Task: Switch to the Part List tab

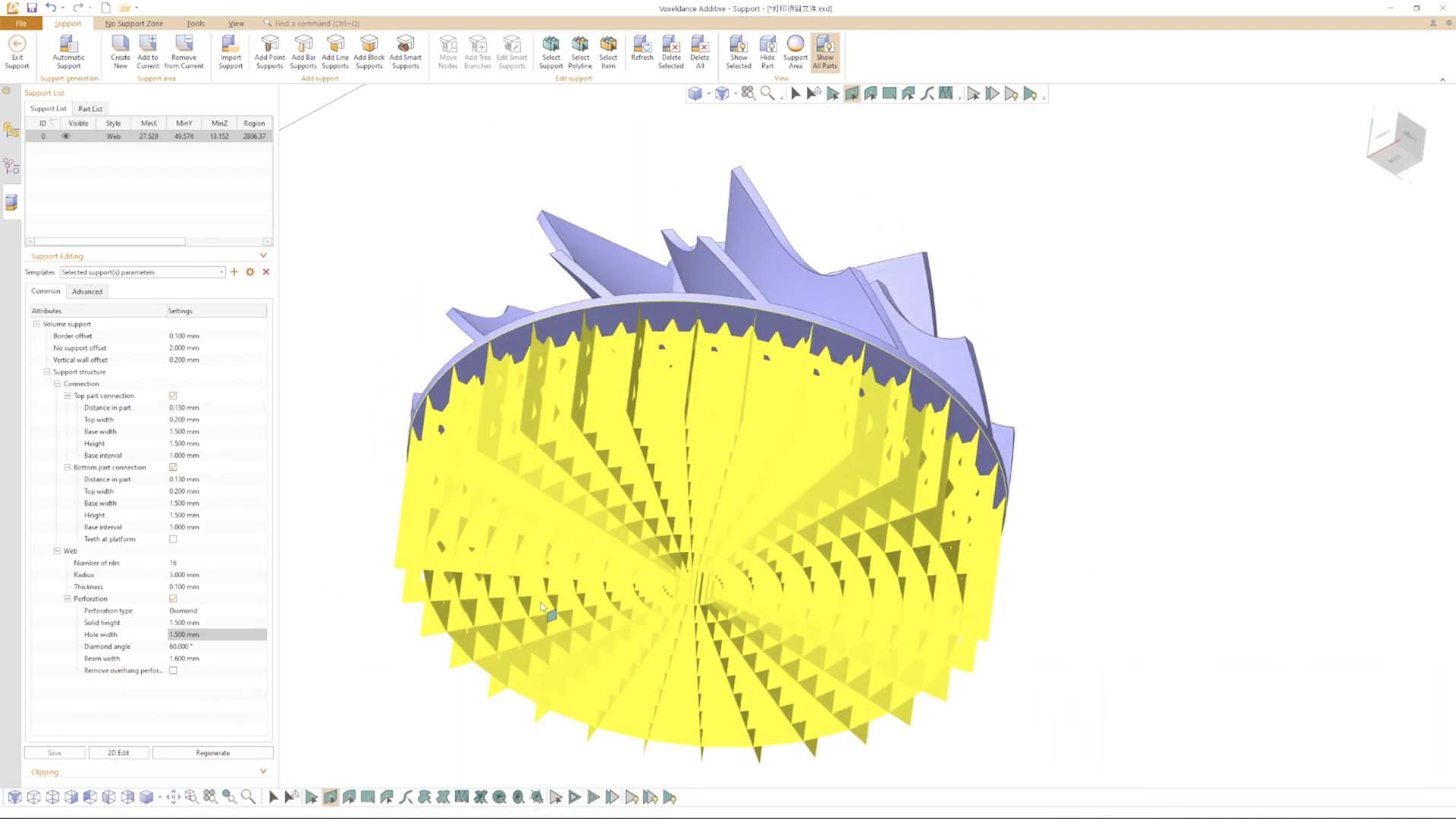Action: [89, 108]
